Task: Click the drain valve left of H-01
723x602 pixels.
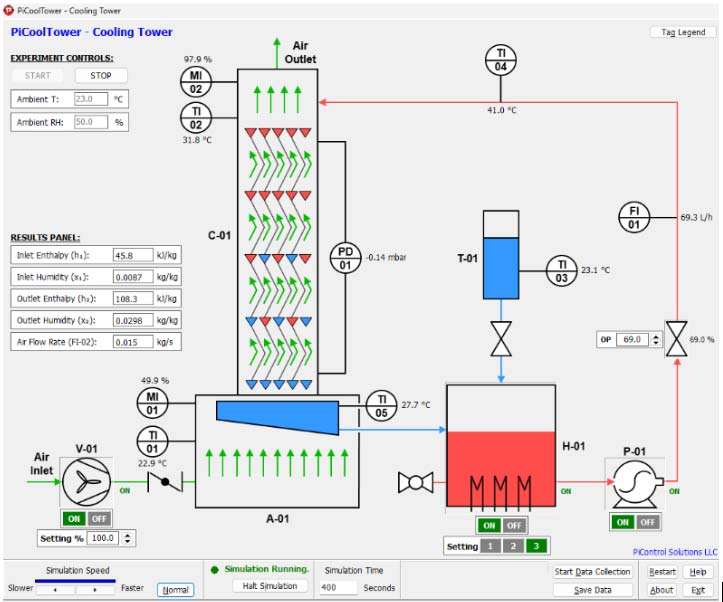Action: (415, 483)
